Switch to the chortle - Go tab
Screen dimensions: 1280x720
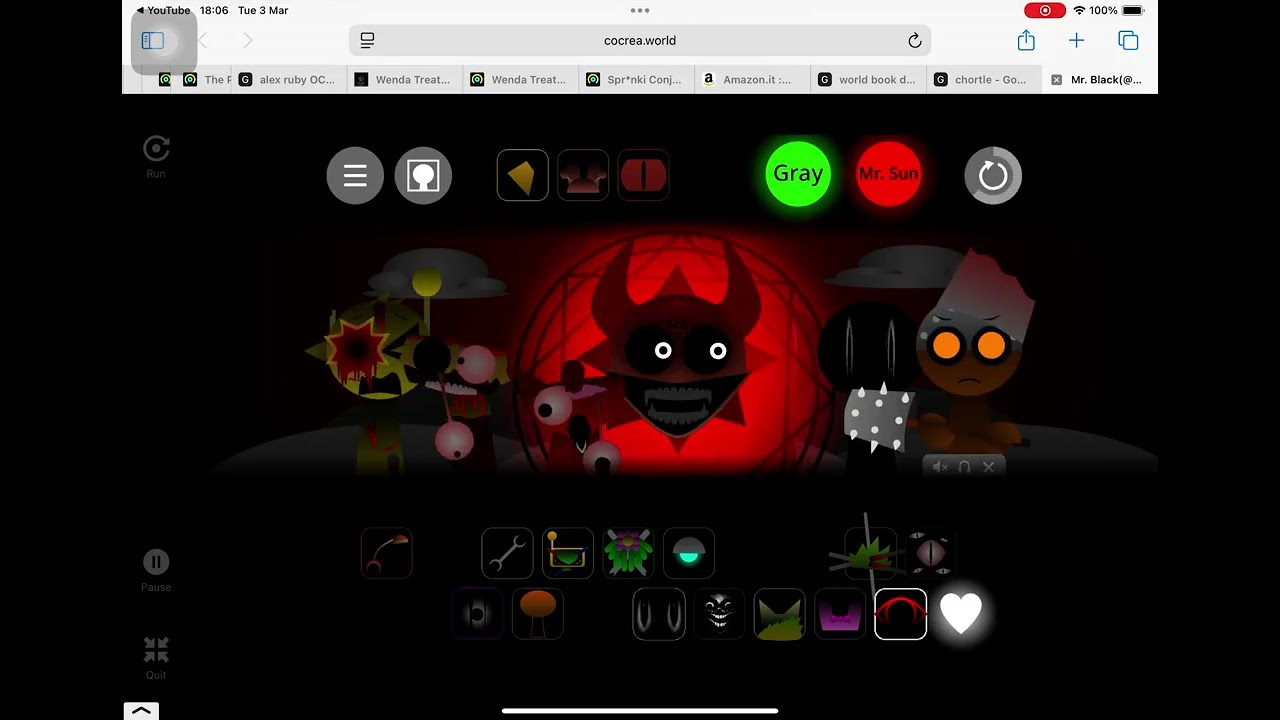pos(985,80)
